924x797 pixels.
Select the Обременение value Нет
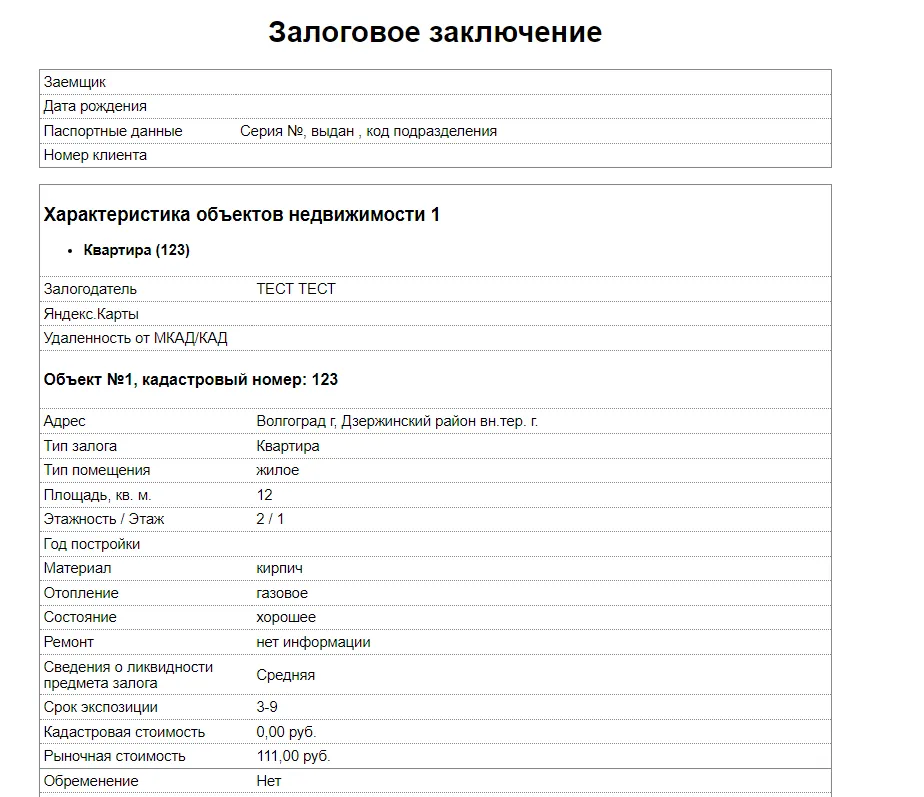coord(266,781)
